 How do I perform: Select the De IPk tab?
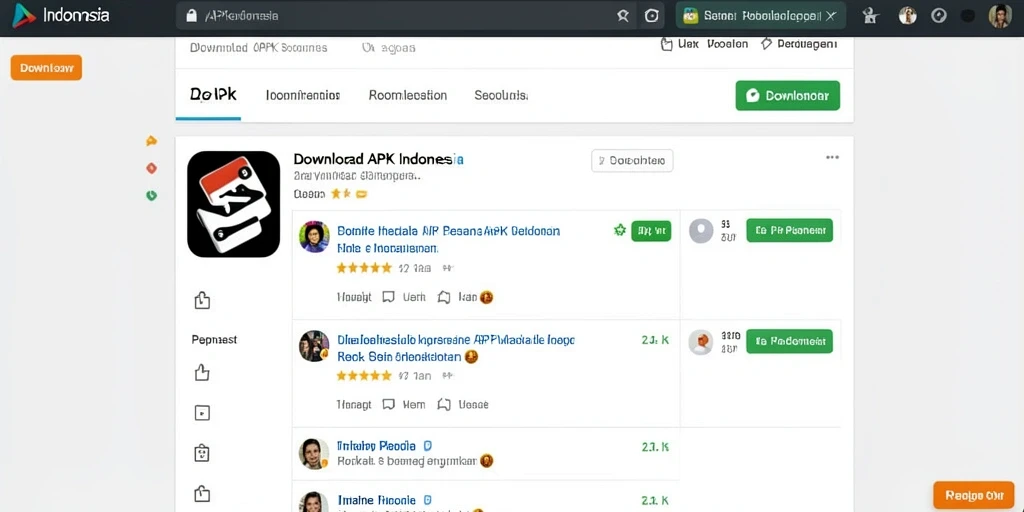tap(213, 95)
